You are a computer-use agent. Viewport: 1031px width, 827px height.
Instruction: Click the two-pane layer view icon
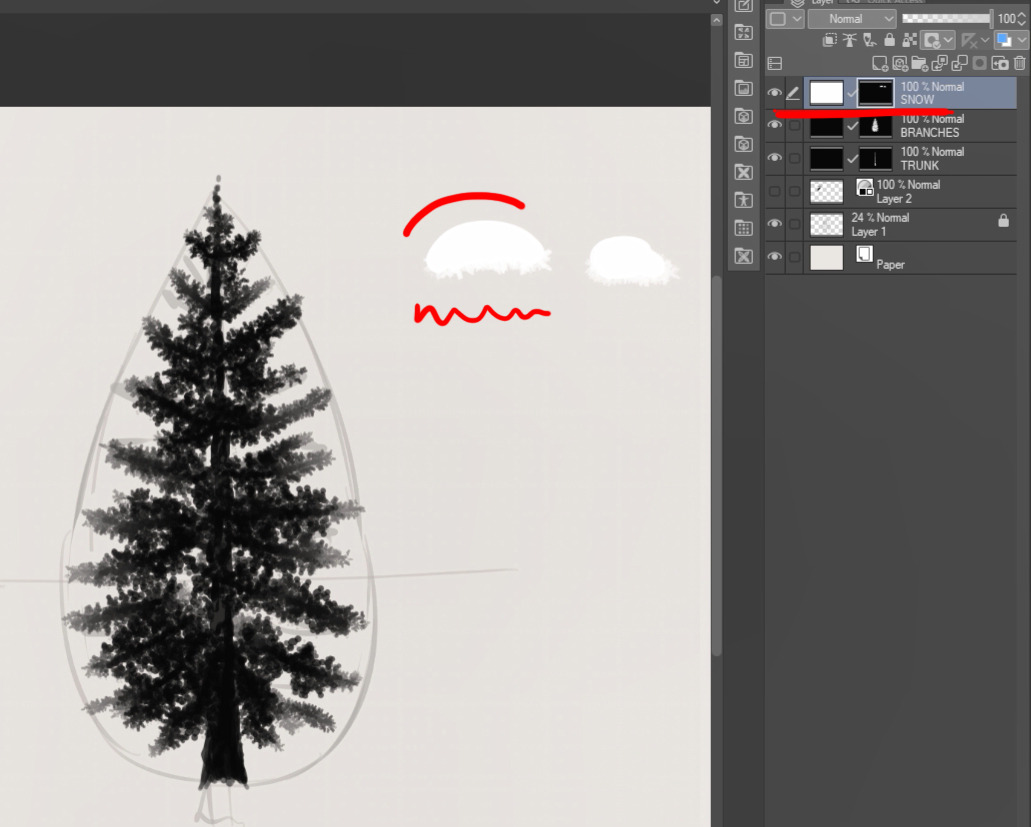(x=775, y=63)
